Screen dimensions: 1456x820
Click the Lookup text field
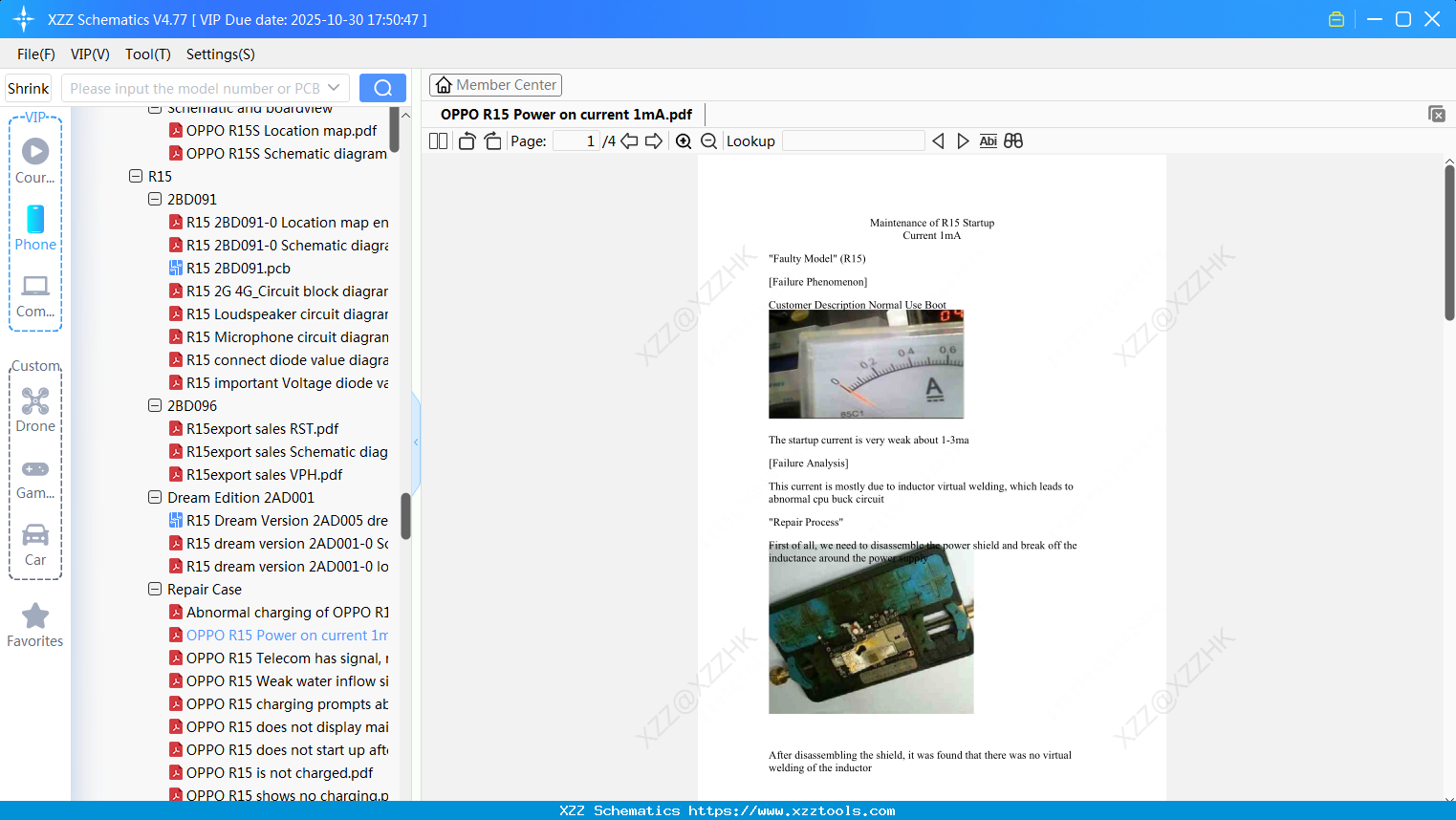pyautogui.click(x=853, y=141)
